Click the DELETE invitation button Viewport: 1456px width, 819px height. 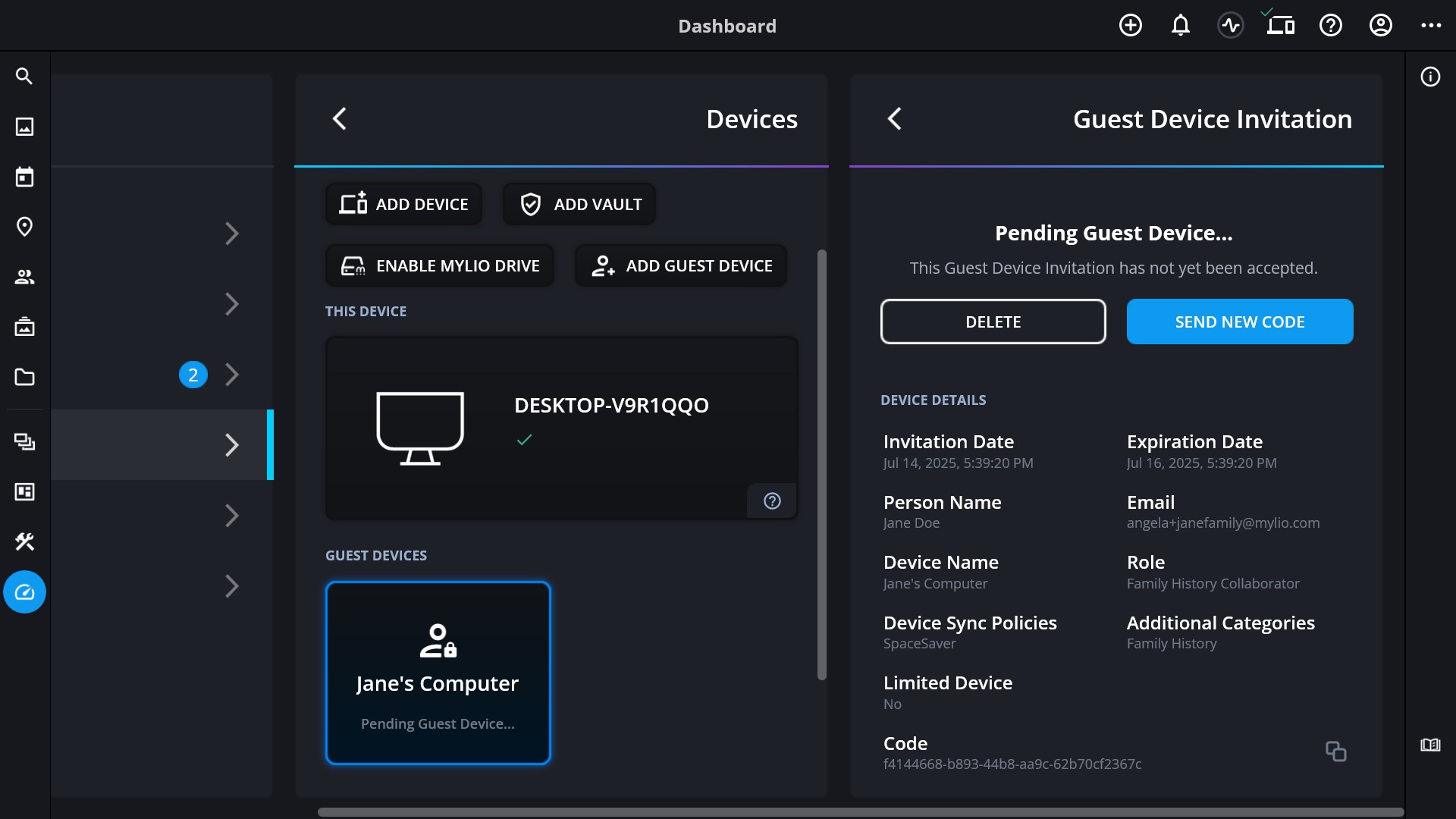(x=993, y=322)
